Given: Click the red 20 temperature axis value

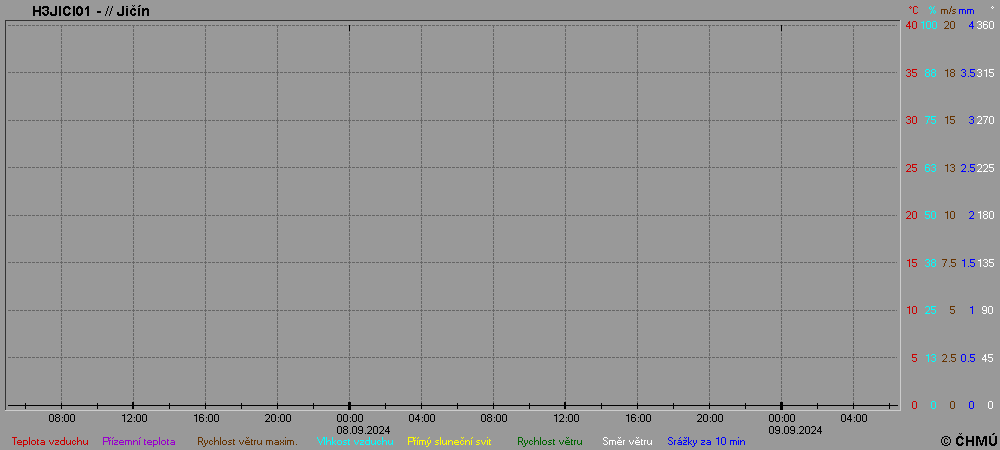Looking at the screenshot, I should coord(911,215).
